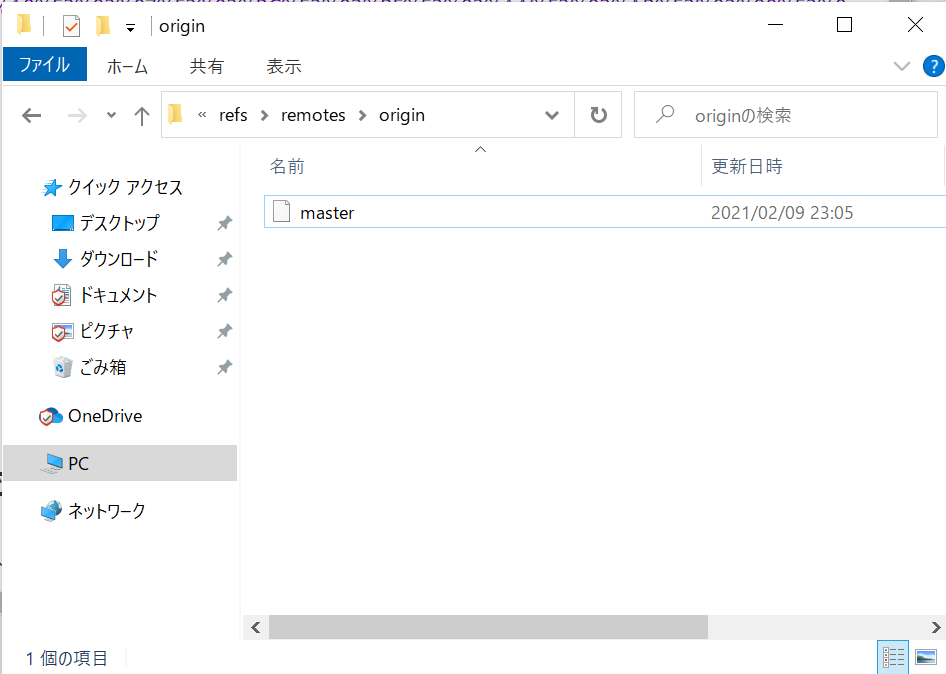This screenshot has height=674, width=946.
Task: Click the refresh icon beside the address bar
Action: [597, 114]
